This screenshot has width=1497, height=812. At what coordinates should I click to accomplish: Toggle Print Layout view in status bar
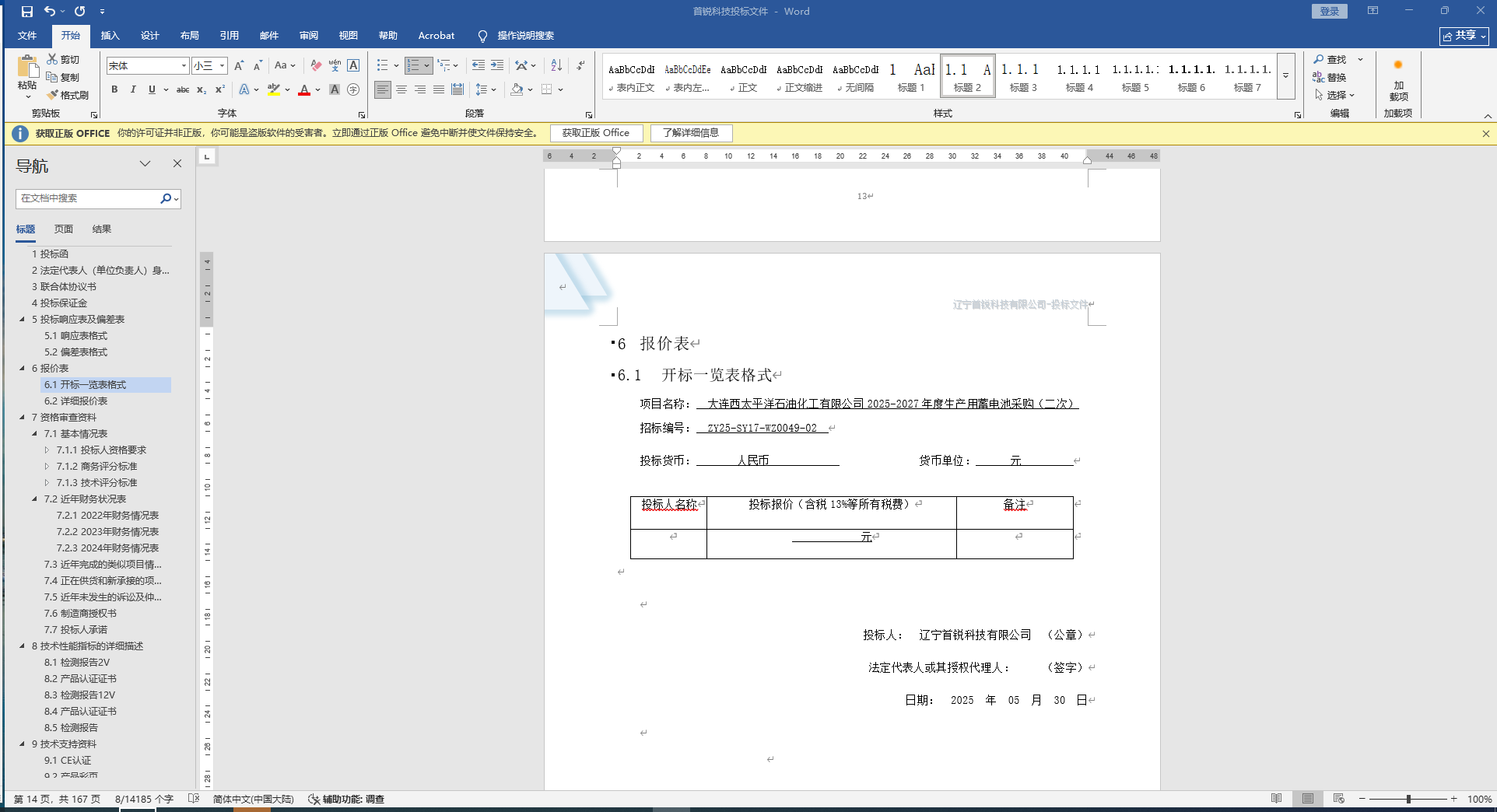click(1308, 799)
